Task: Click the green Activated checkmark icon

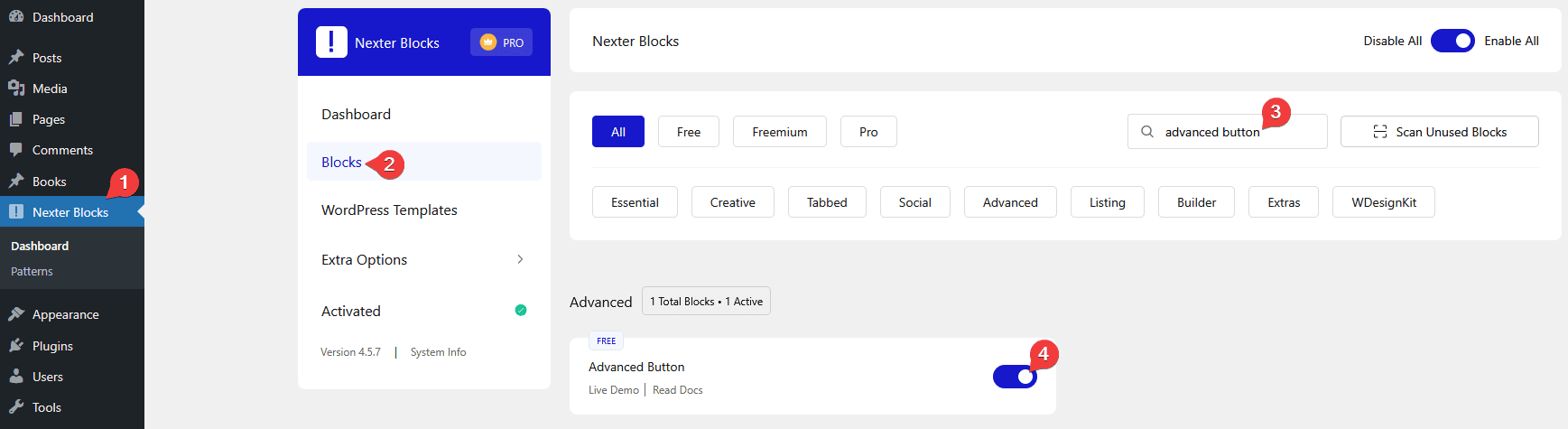Action: [521, 311]
